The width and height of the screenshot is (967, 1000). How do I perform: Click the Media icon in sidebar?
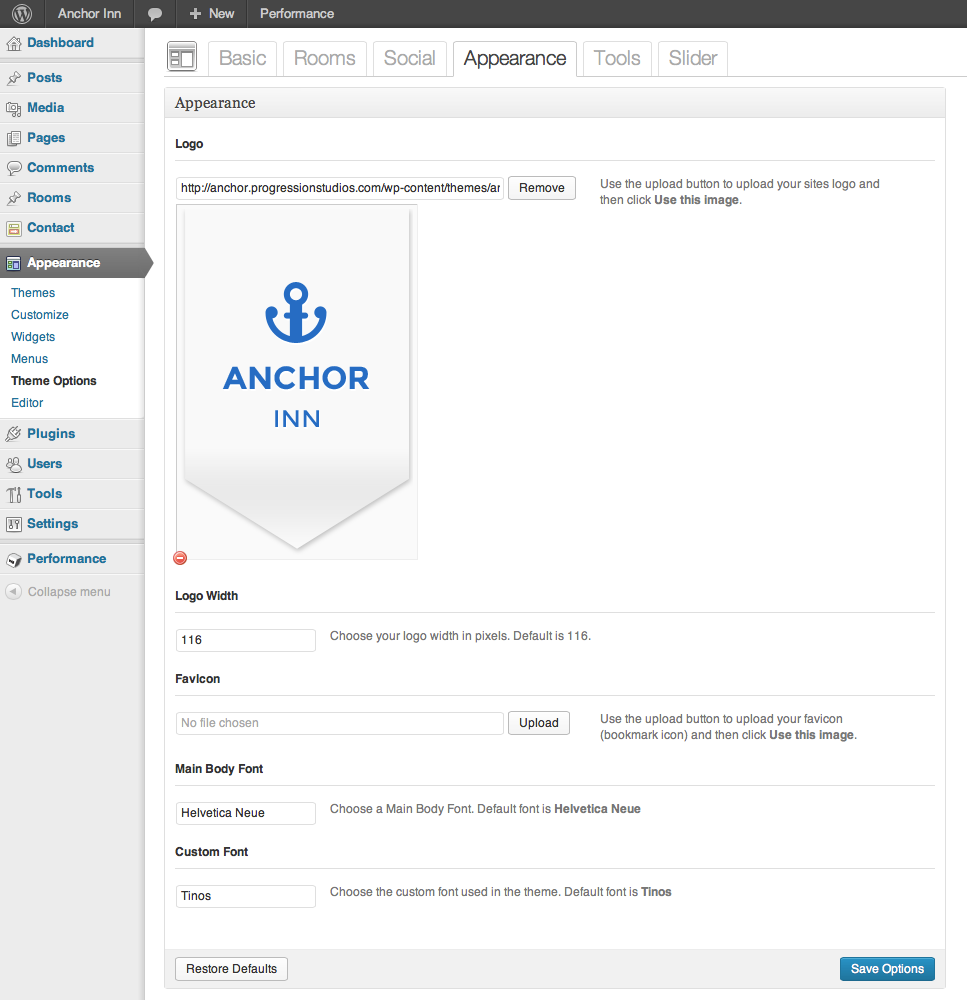click(x=13, y=108)
